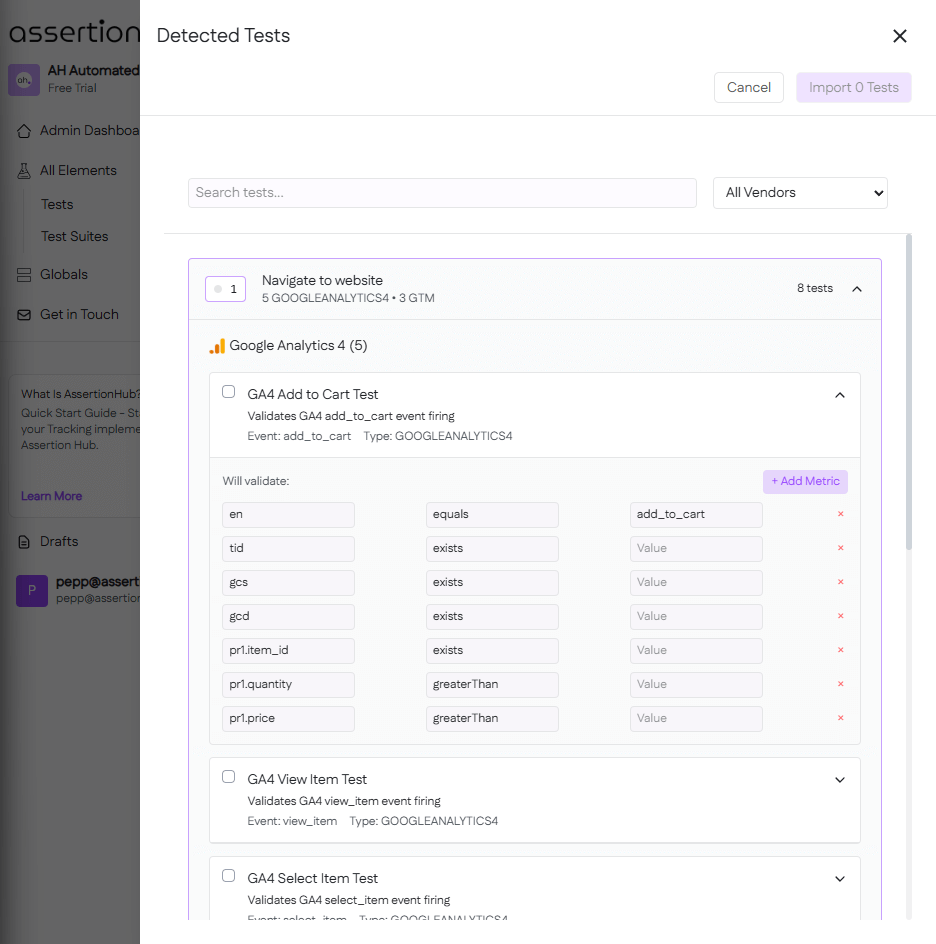Click the Search tests input field
The width and height of the screenshot is (936, 944).
pyautogui.click(x=442, y=193)
